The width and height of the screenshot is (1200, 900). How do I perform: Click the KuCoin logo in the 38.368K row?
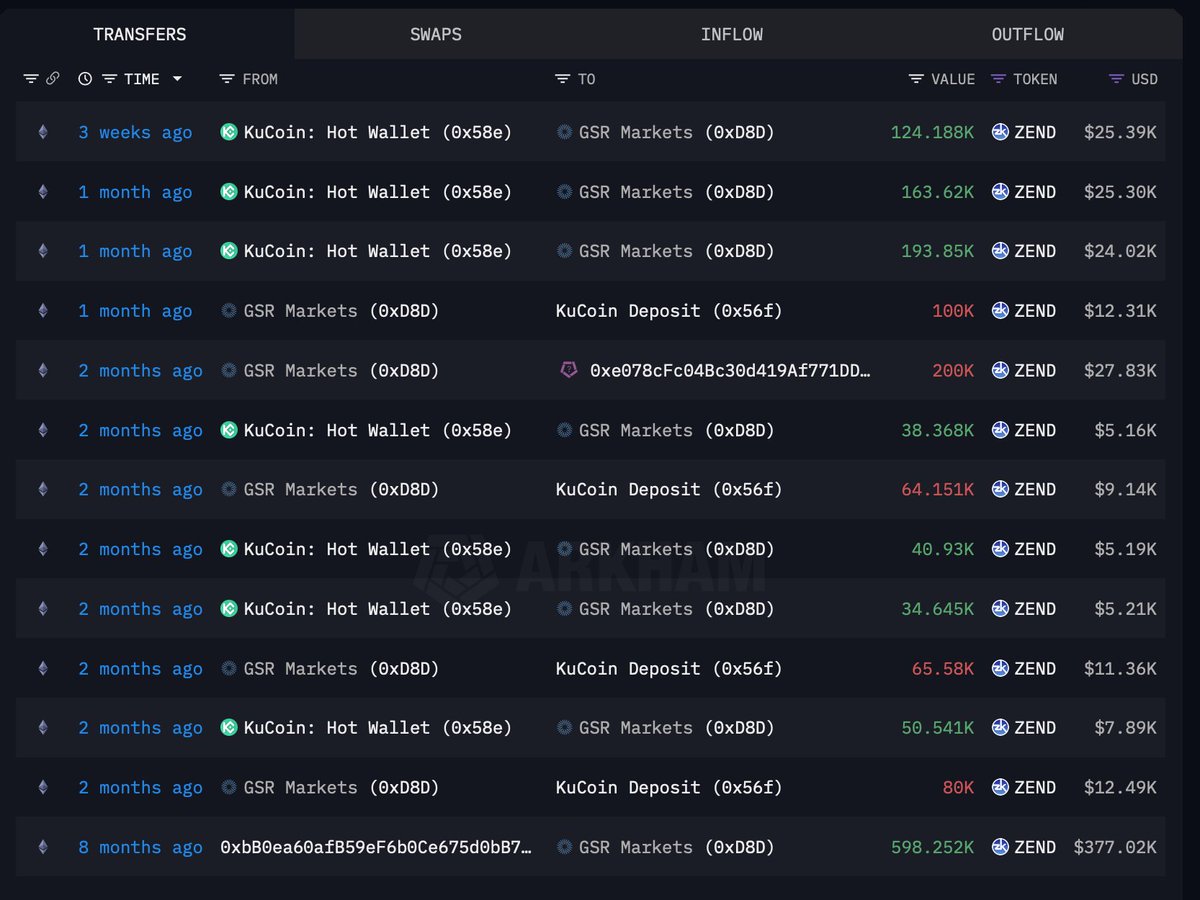(229, 430)
